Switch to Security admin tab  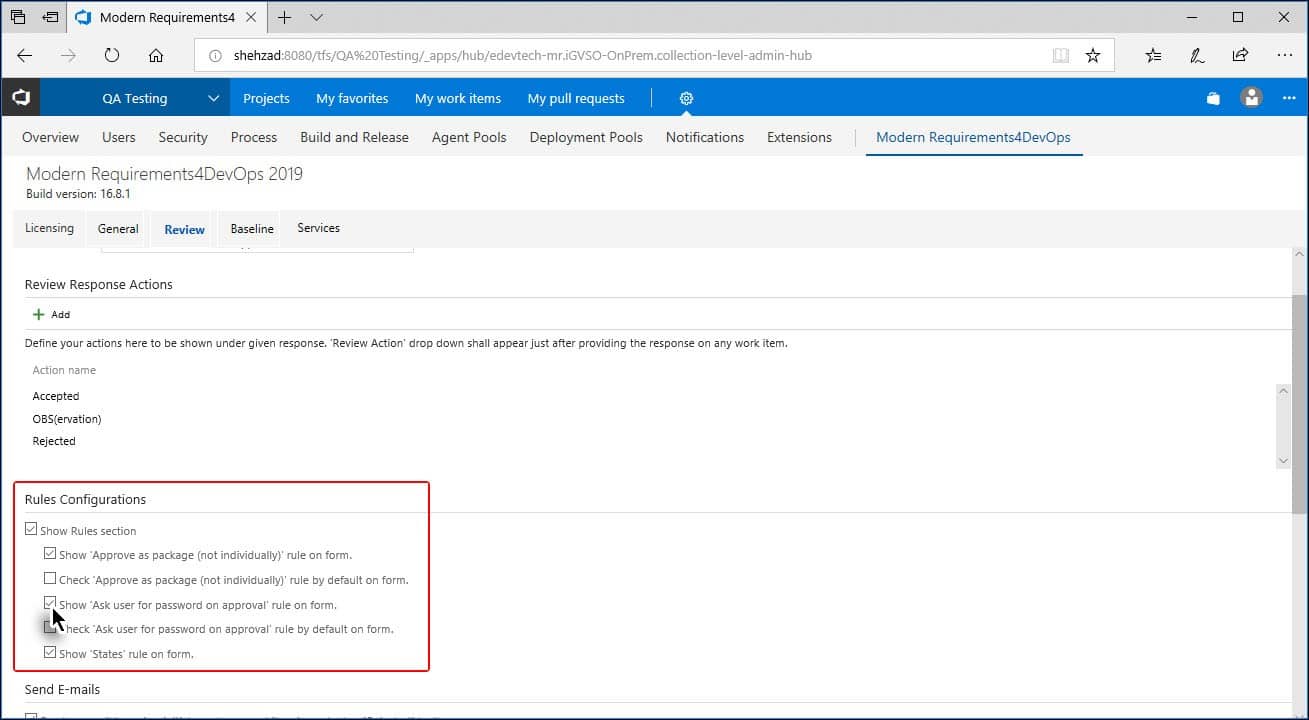point(183,137)
